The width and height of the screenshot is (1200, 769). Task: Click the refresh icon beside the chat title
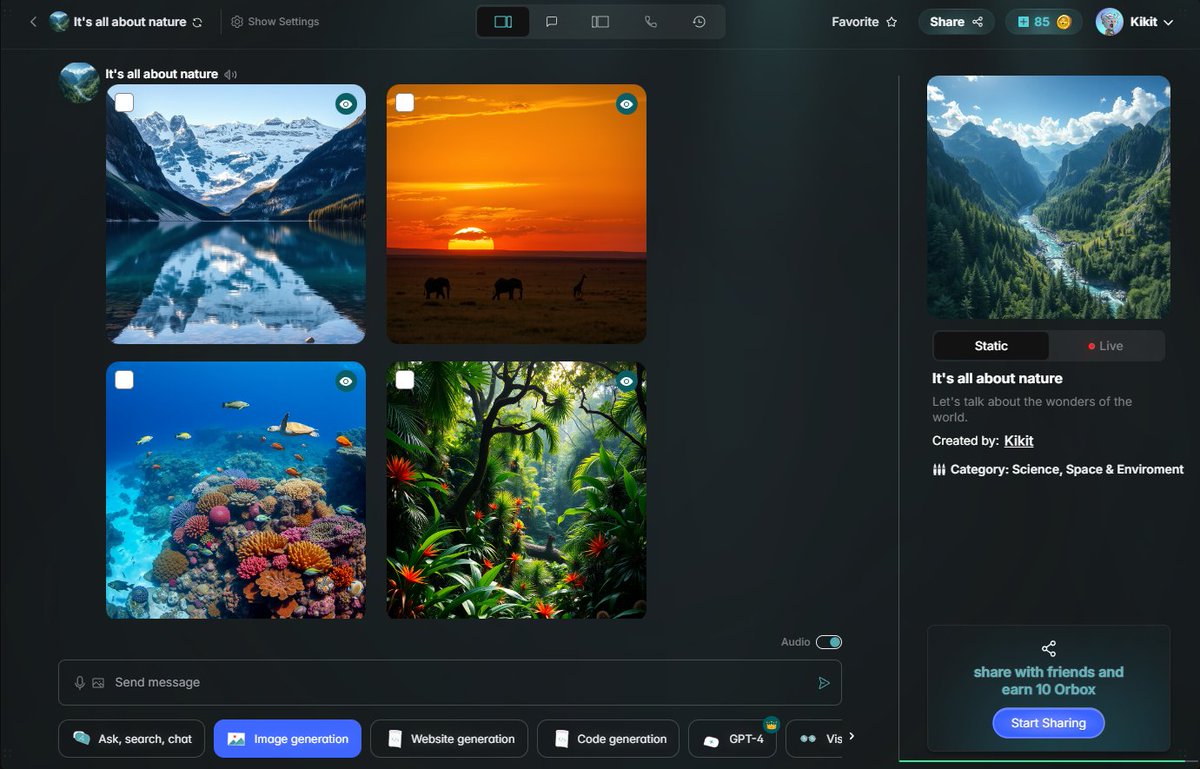(197, 22)
